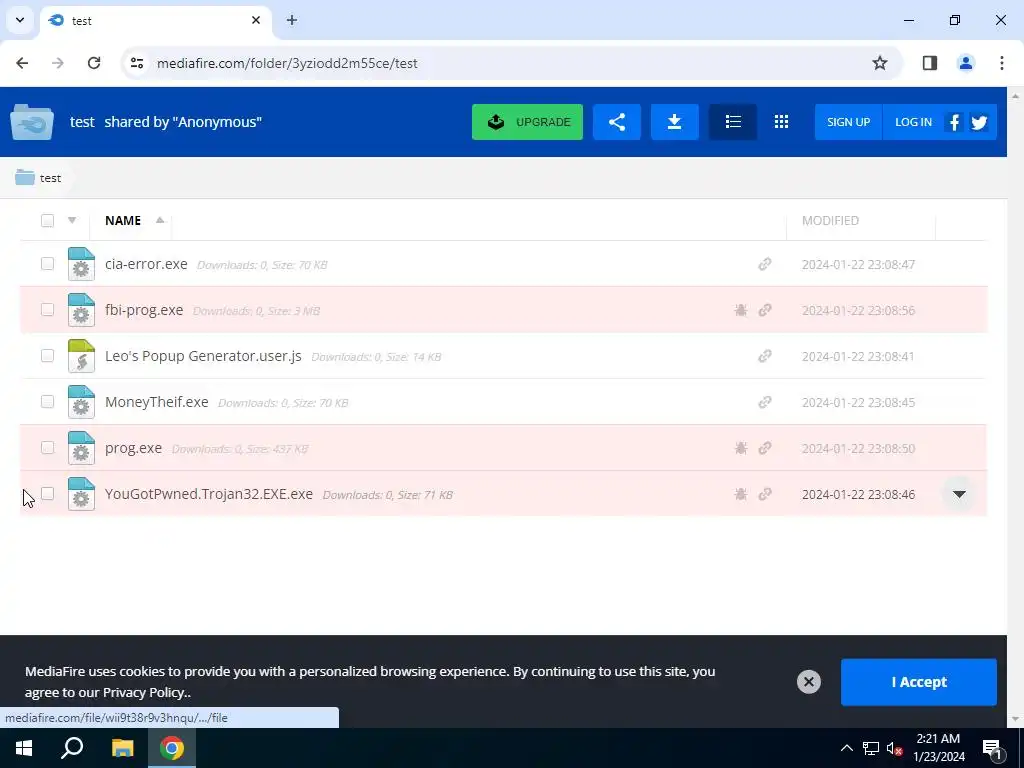Click the cia-error.exe file type icon

point(81,264)
